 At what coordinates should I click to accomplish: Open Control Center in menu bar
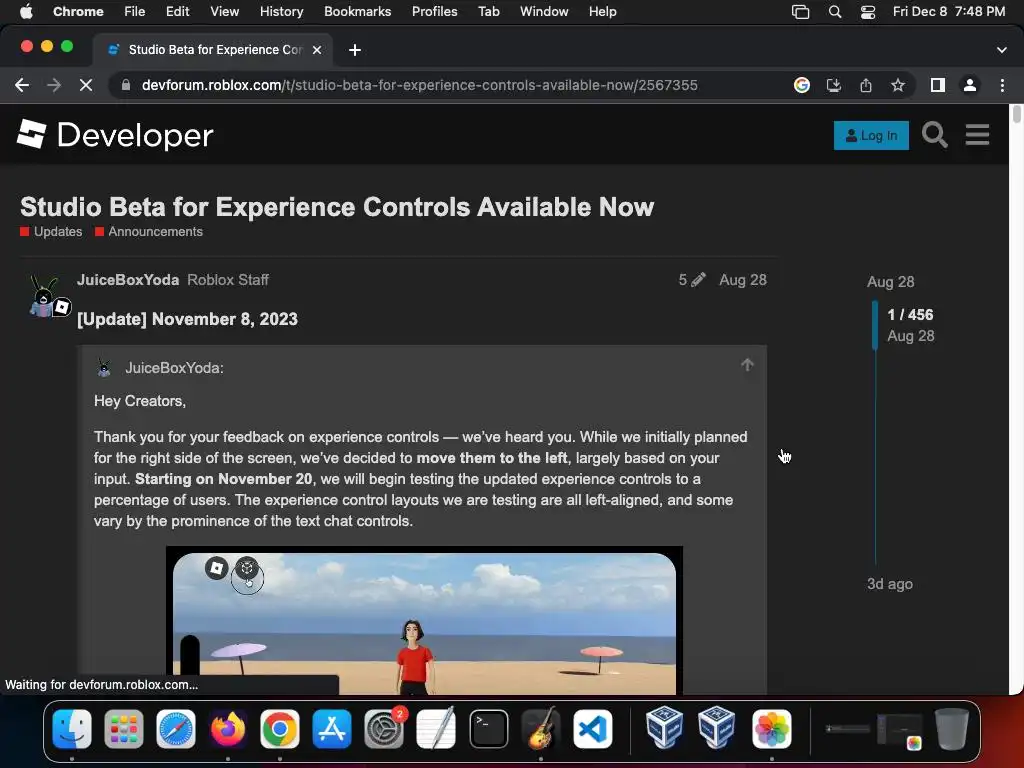click(868, 11)
